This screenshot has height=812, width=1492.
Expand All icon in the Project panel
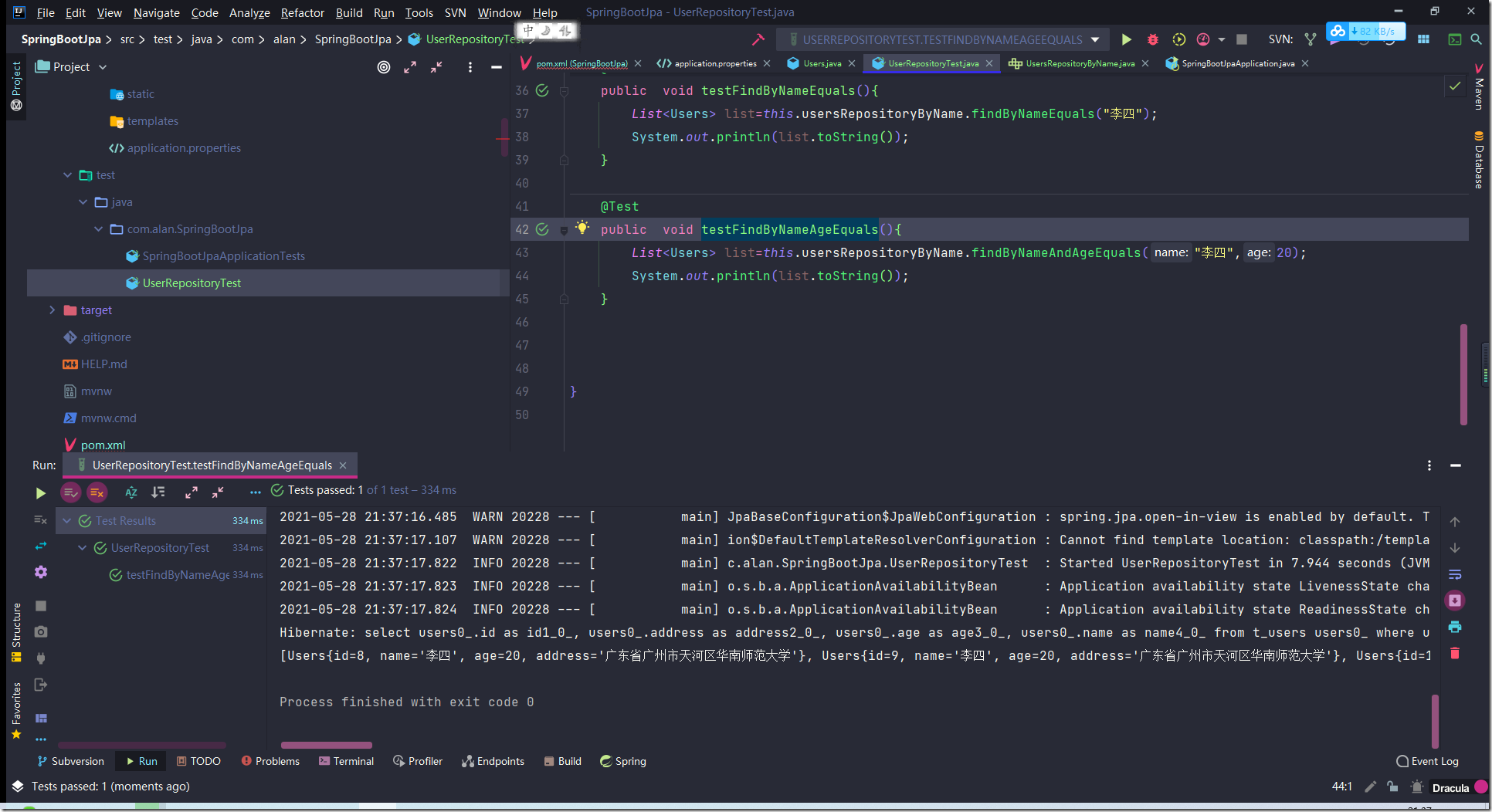(x=410, y=67)
